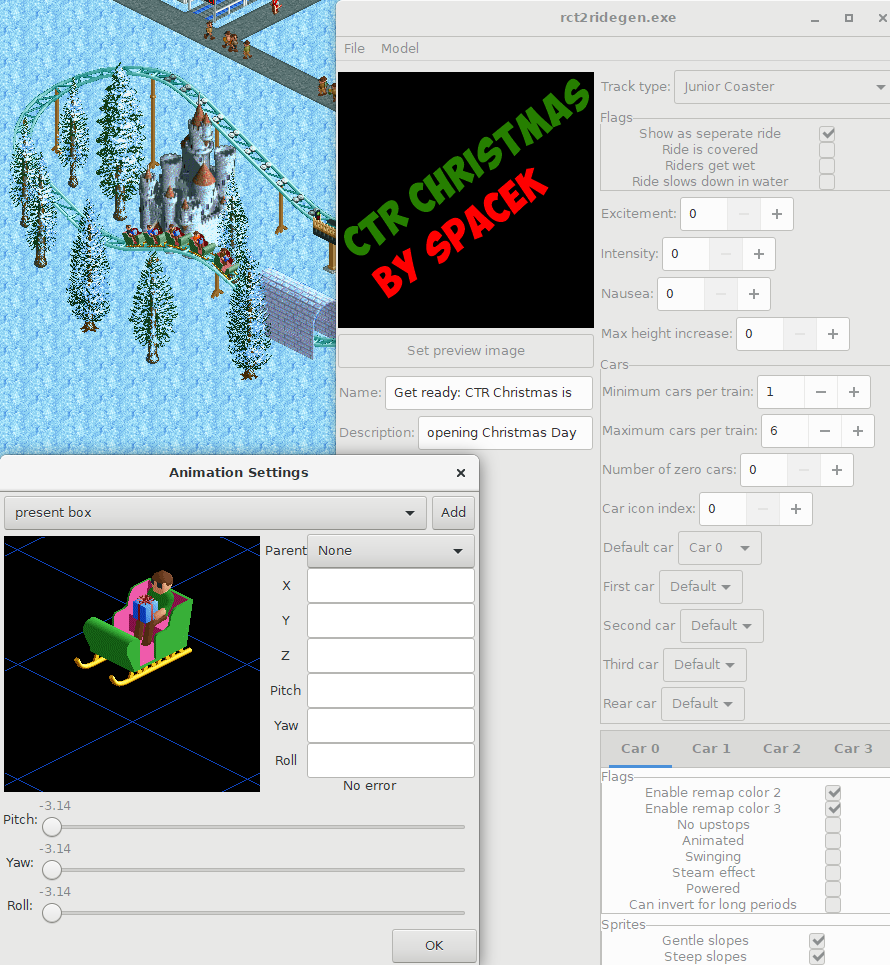
Task: Click the Description input field
Action: pyautogui.click(x=505, y=433)
